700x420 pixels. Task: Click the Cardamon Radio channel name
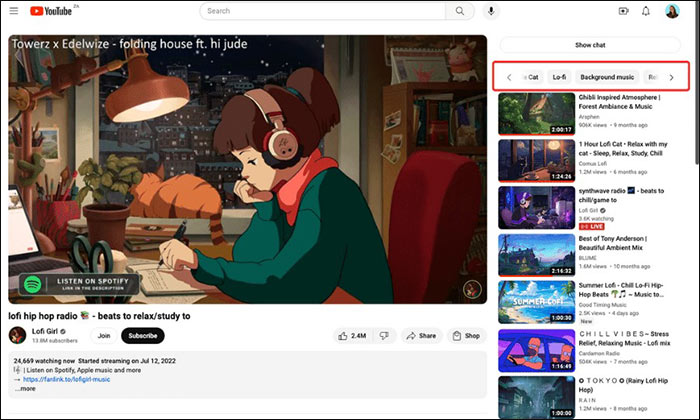point(599,353)
